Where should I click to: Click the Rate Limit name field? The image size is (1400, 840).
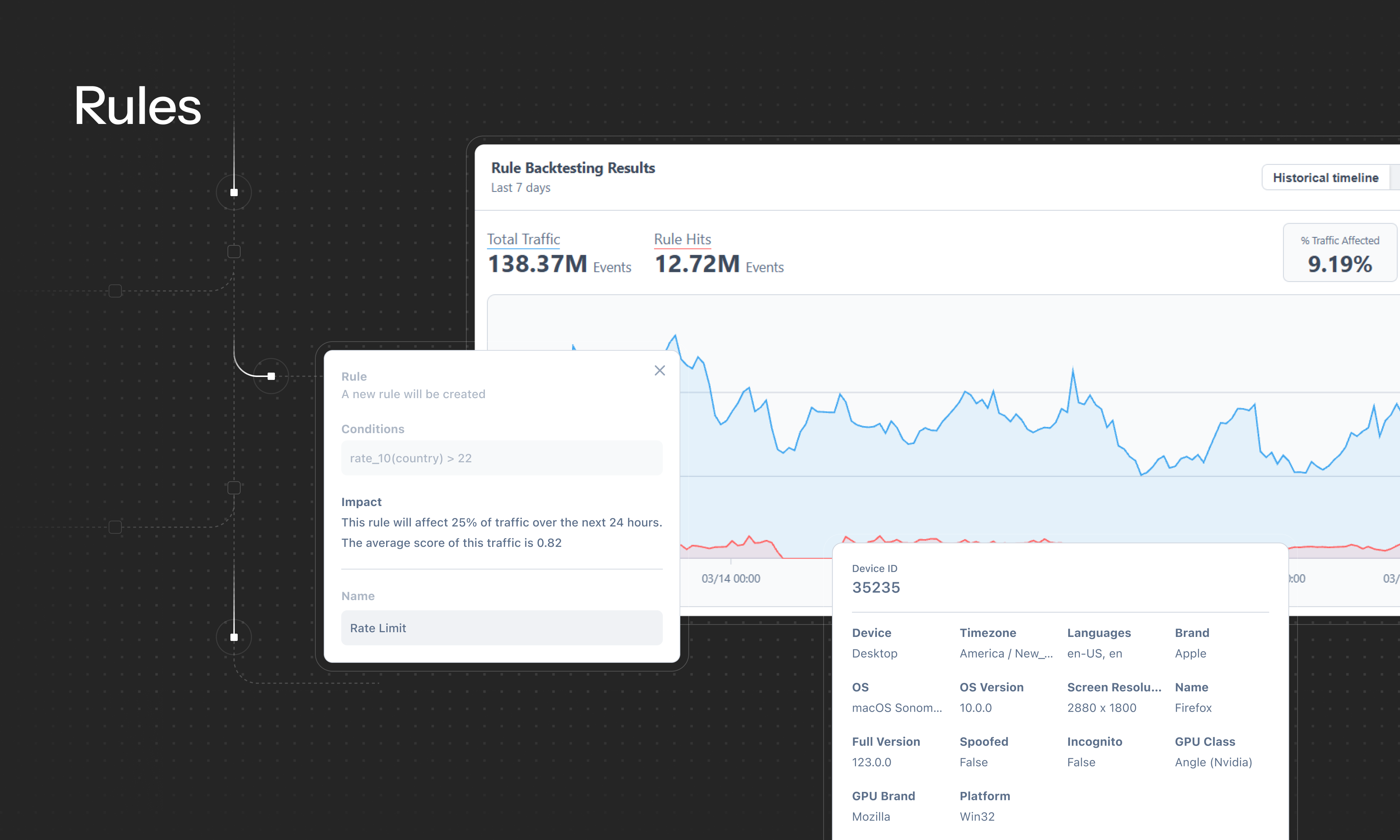coord(501,628)
